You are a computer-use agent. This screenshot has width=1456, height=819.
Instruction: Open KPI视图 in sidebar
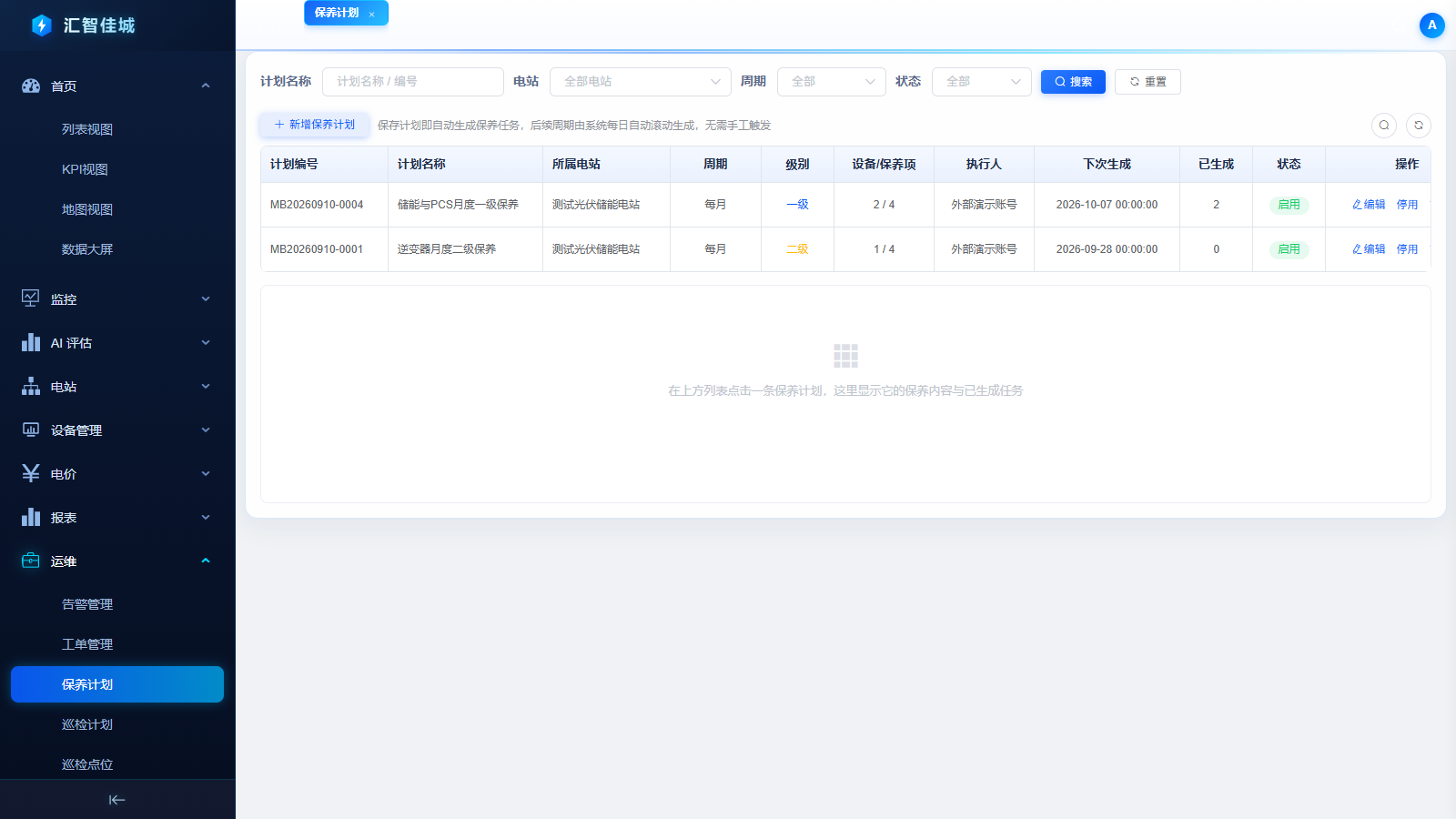85,169
